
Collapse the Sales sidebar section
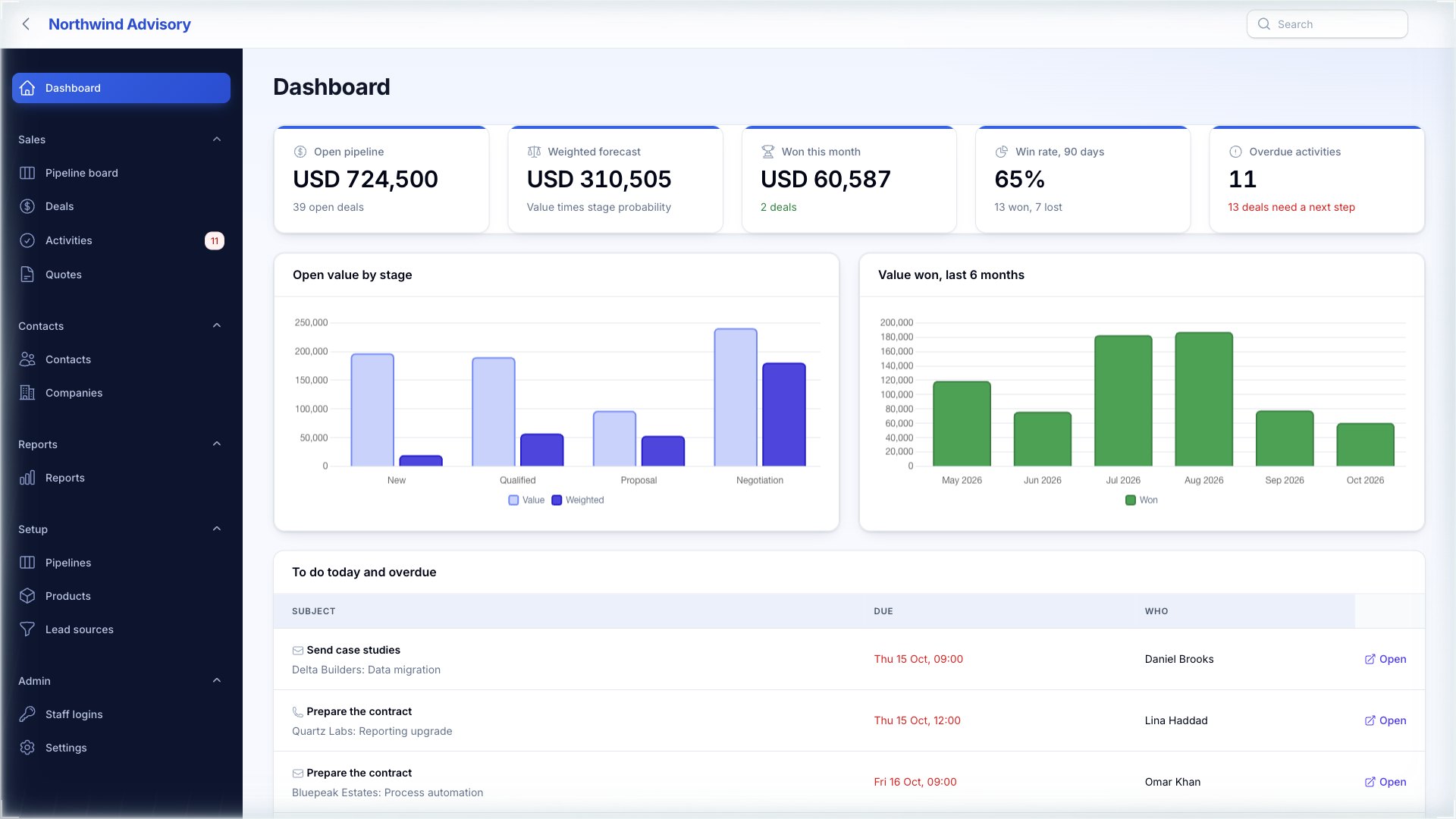[x=217, y=140]
